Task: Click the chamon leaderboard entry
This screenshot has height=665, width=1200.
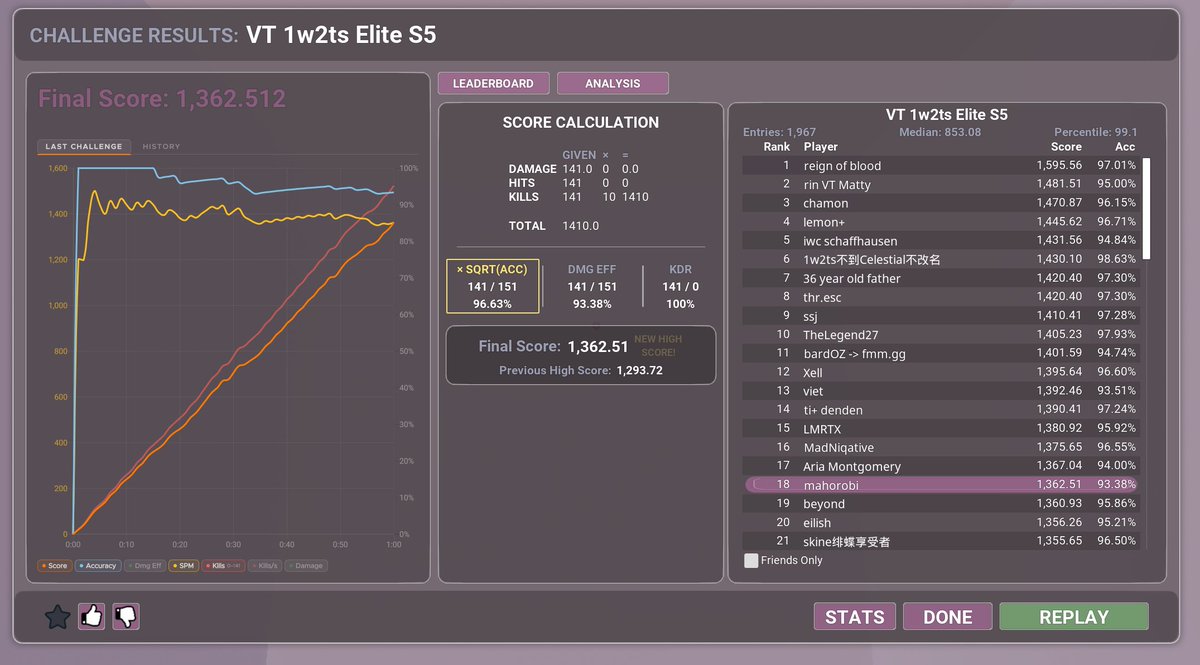Action: click(943, 203)
